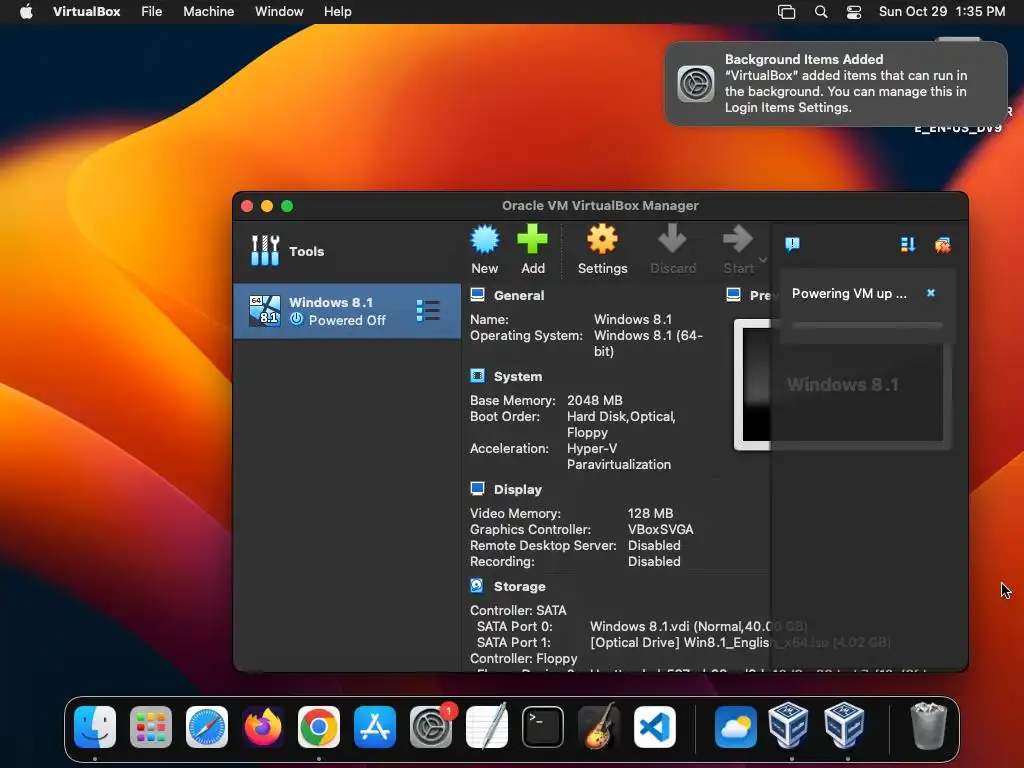Create a new VM with New icon
Image resolution: width=1024 pixels, height=768 pixels.
[x=485, y=240]
